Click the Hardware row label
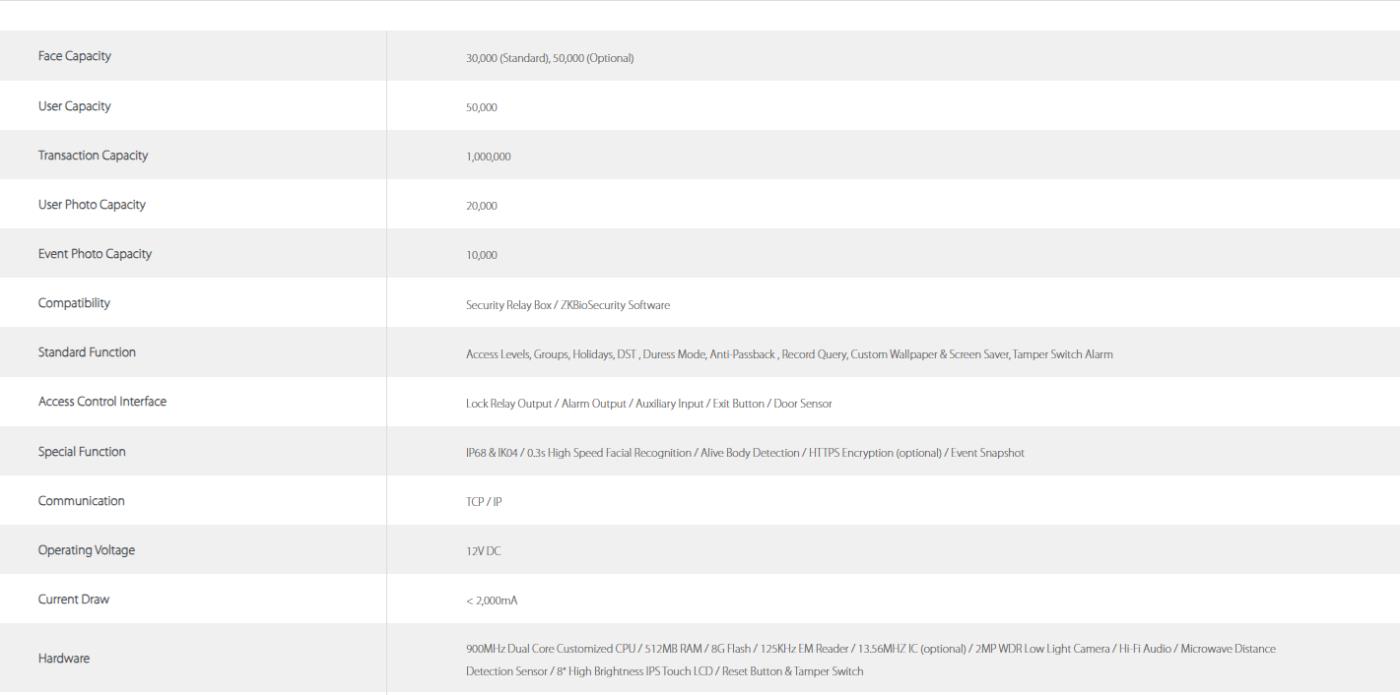Image resolution: width=1400 pixels, height=695 pixels. pyautogui.click(x=64, y=658)
